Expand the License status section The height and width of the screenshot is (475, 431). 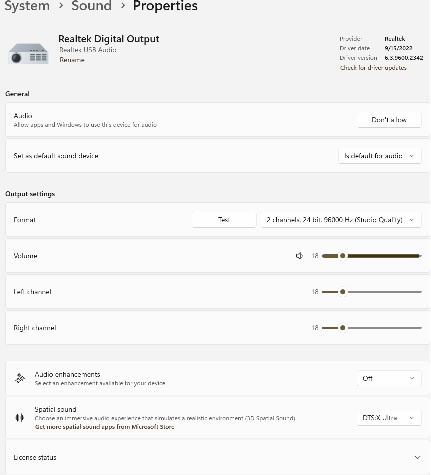tap(417, 457)
